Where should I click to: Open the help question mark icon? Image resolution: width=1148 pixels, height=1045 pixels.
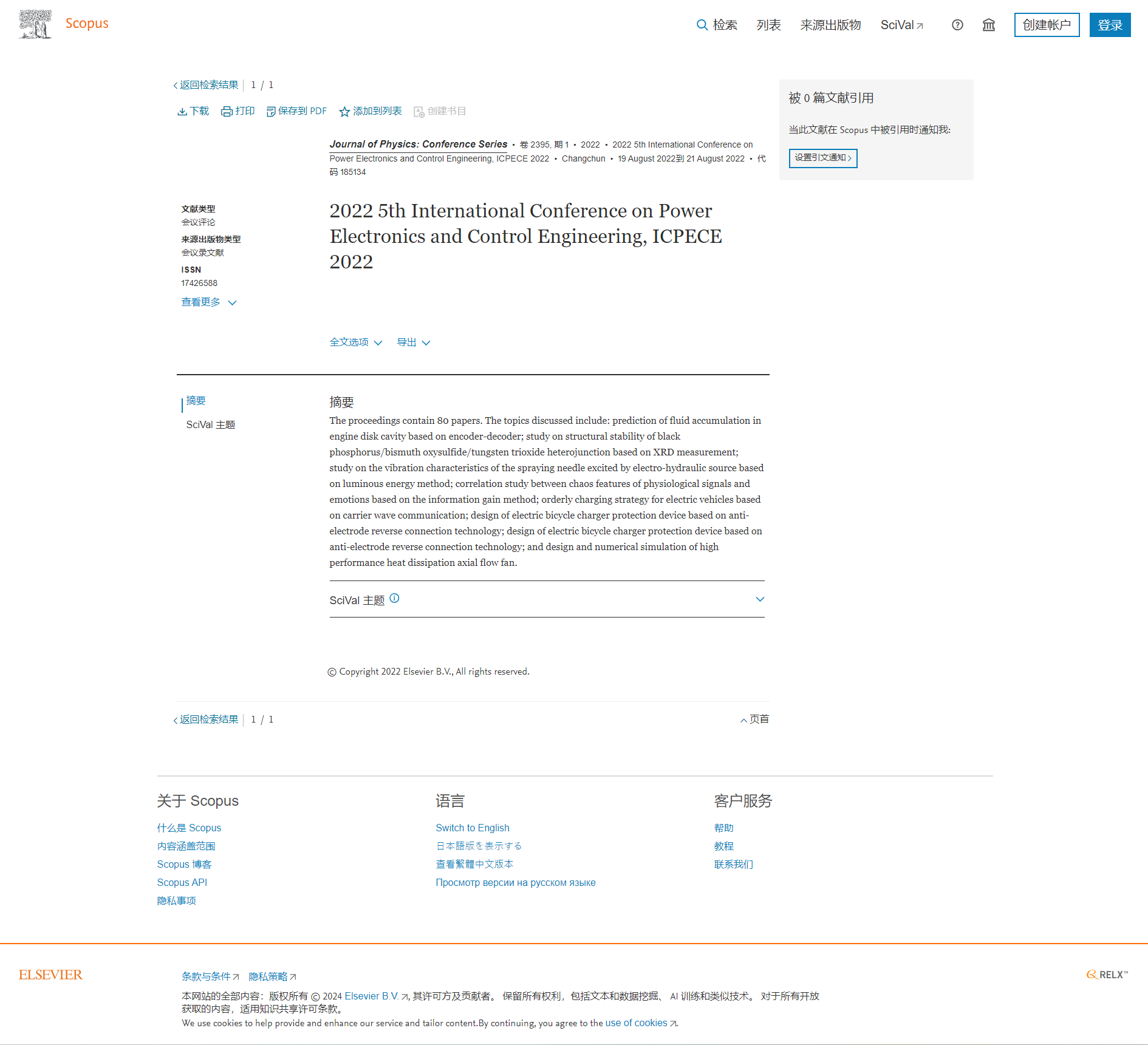tap(957, 25)
